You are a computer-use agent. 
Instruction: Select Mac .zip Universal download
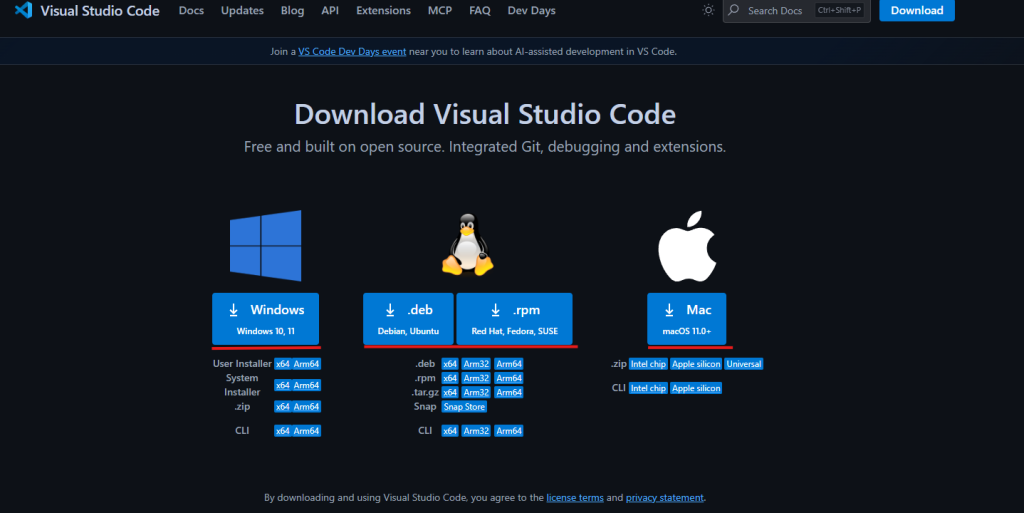[x=744, y=364]
